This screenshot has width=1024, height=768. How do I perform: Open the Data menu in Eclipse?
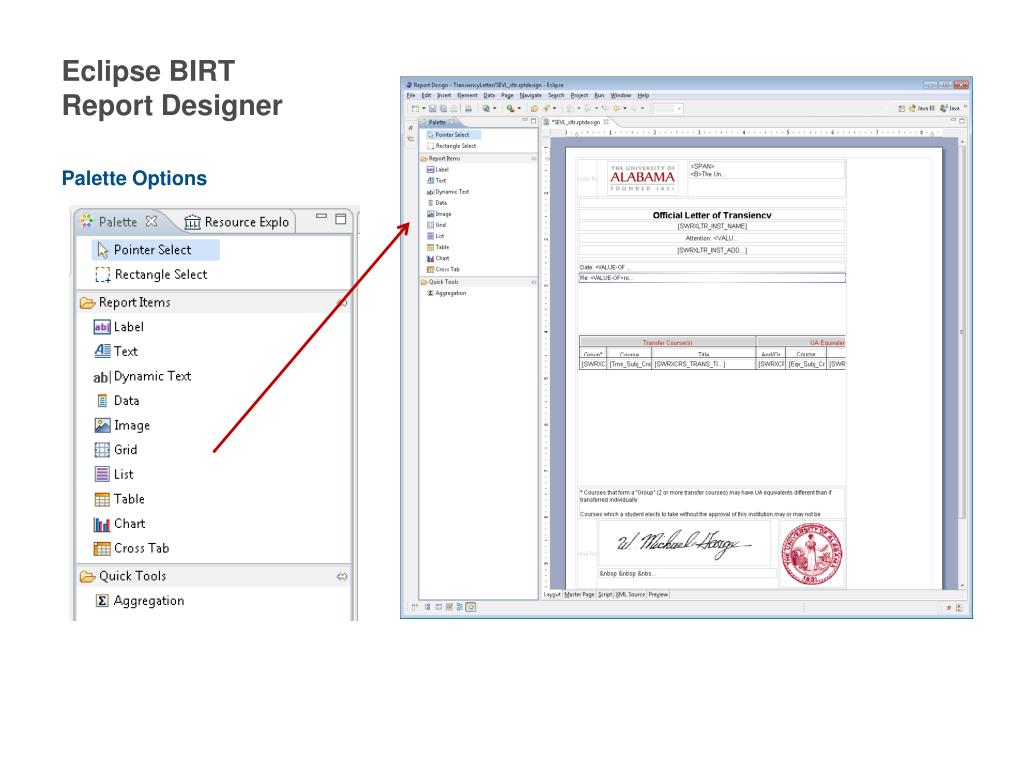[x=489, y=95]
